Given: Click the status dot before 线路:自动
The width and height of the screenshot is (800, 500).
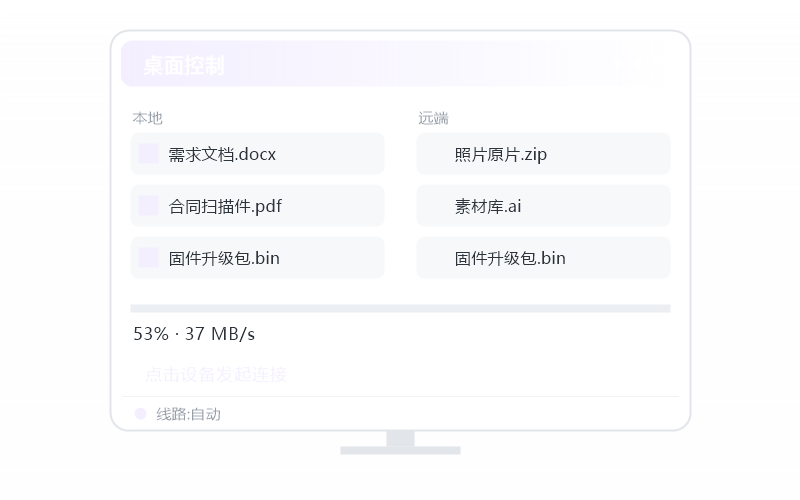Looking at the screenshot, I should [x=140, y=413].
